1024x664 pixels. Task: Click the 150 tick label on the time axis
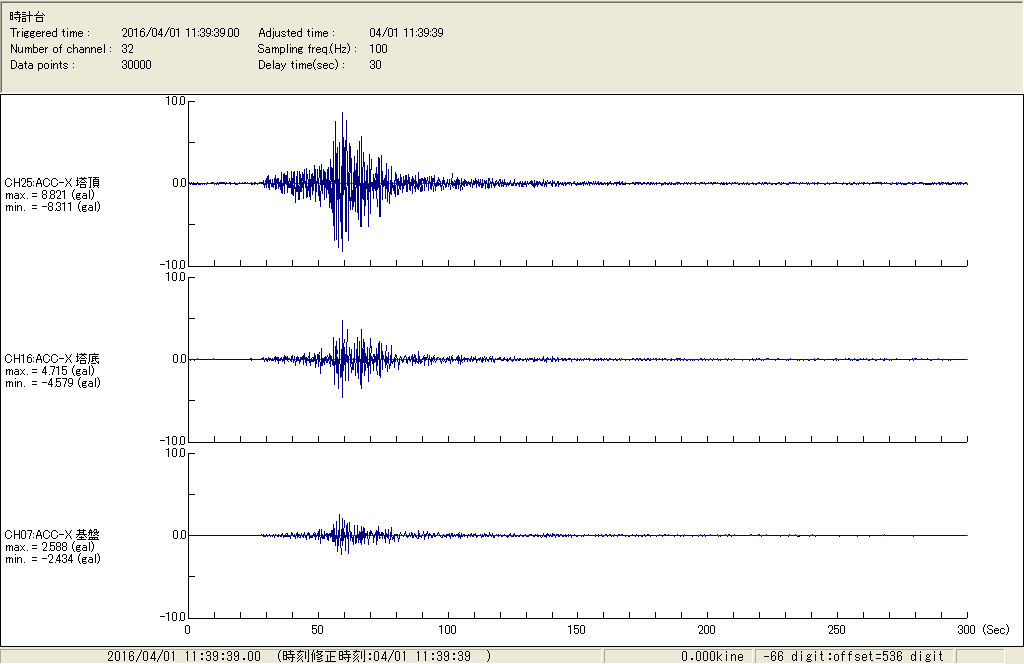tap(577, 631)
